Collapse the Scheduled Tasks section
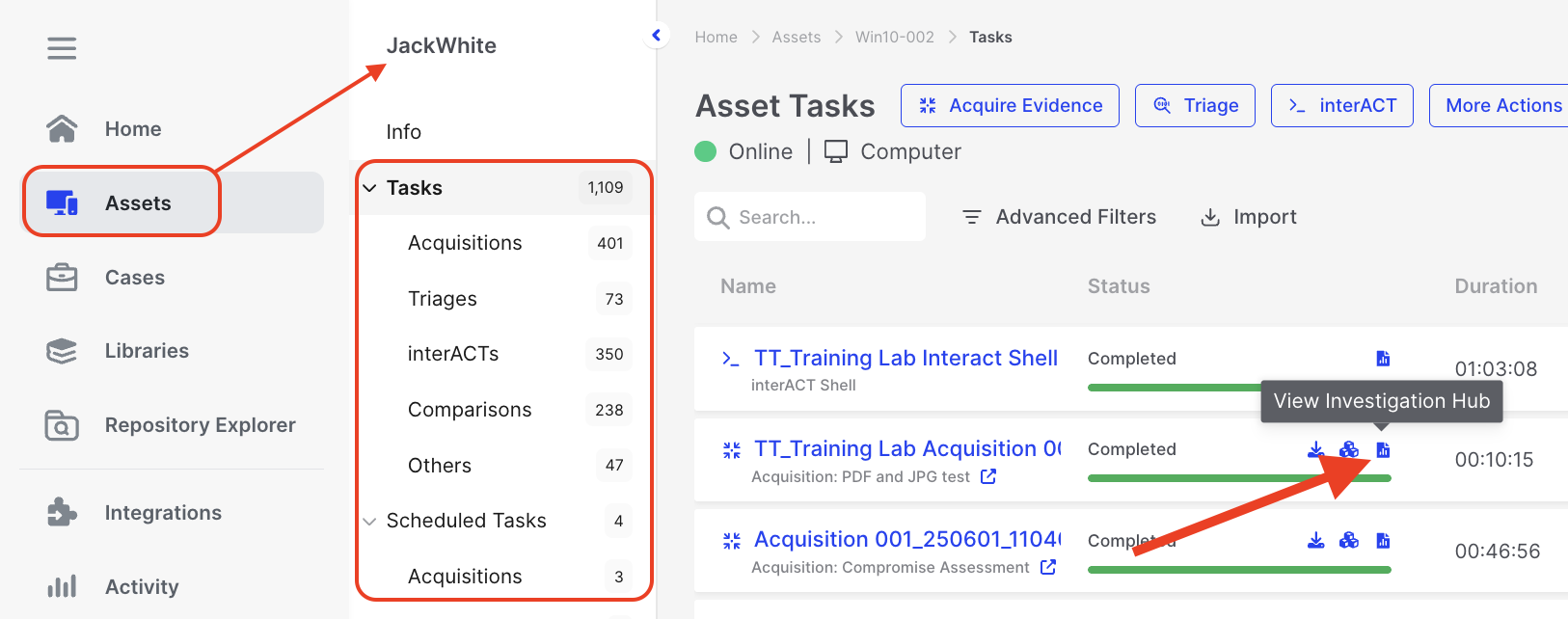Image resolution: width=1568 pixels, height=619 pixels. point(370,521)
